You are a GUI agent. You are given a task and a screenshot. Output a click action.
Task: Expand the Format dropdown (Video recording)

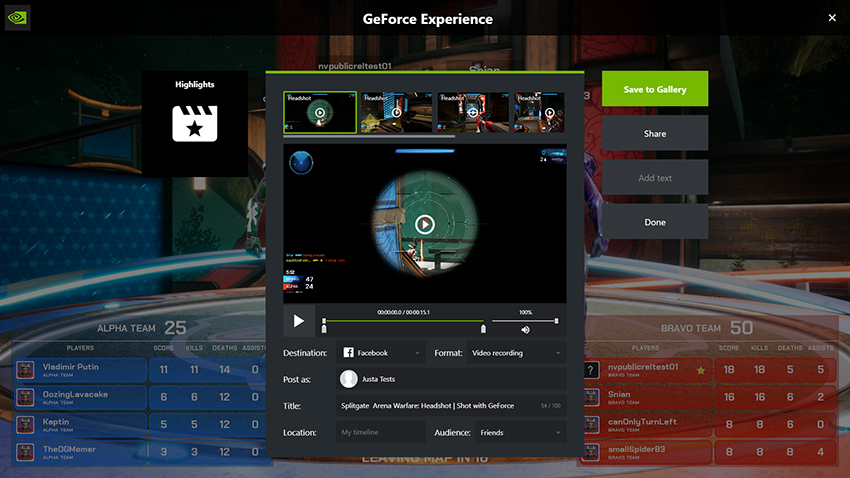tap(515, 353)
